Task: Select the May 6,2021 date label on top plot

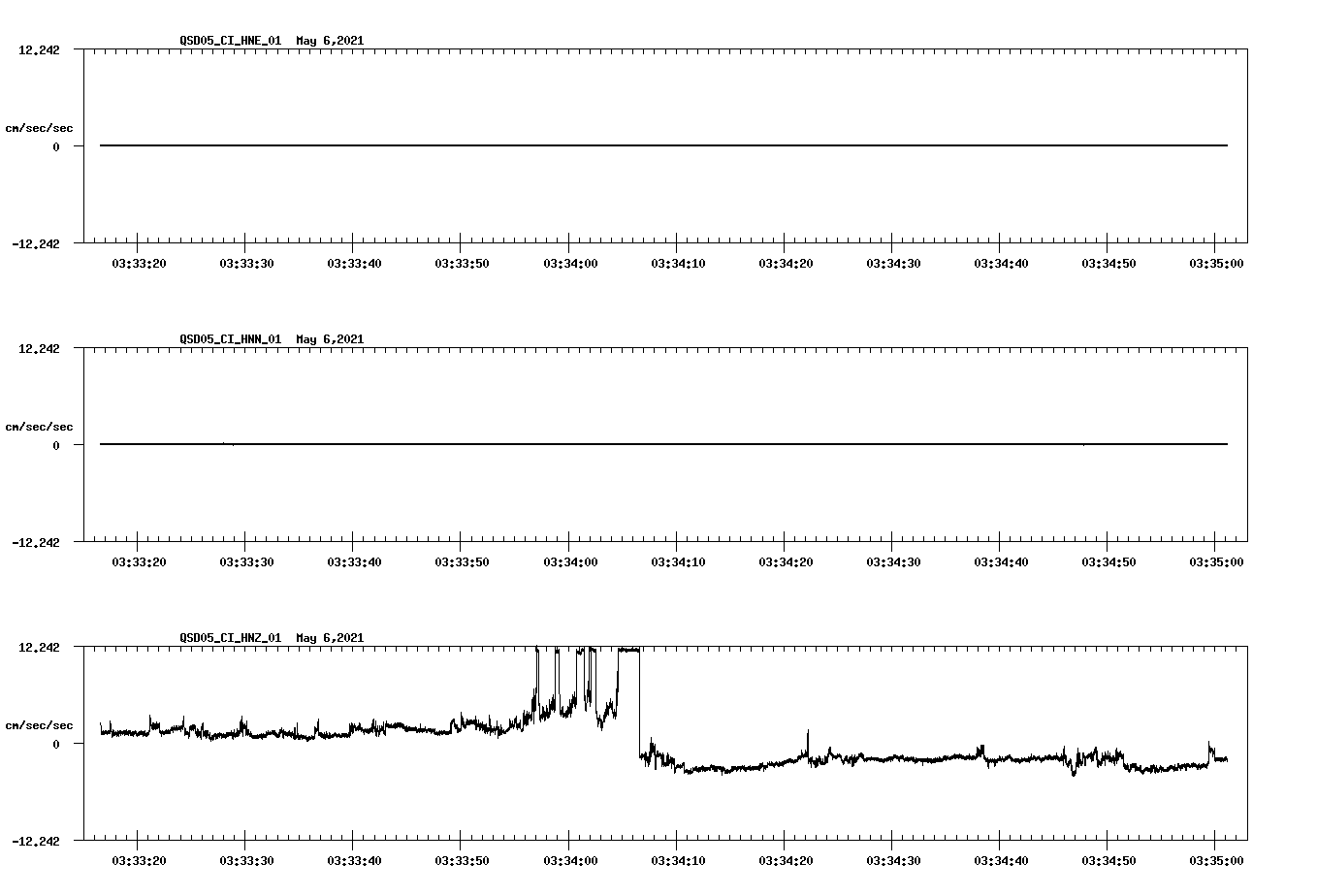Action: click(330, 42)
